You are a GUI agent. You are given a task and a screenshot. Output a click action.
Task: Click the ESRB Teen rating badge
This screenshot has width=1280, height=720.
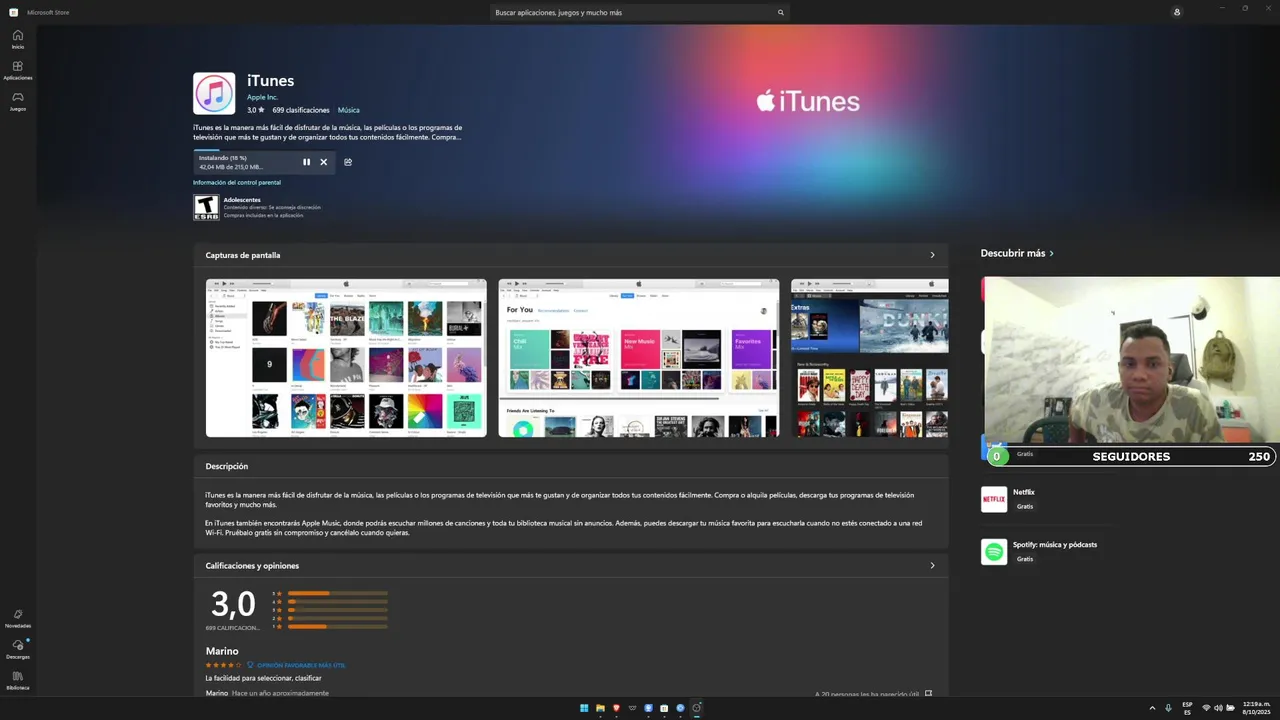pos(206,207)
